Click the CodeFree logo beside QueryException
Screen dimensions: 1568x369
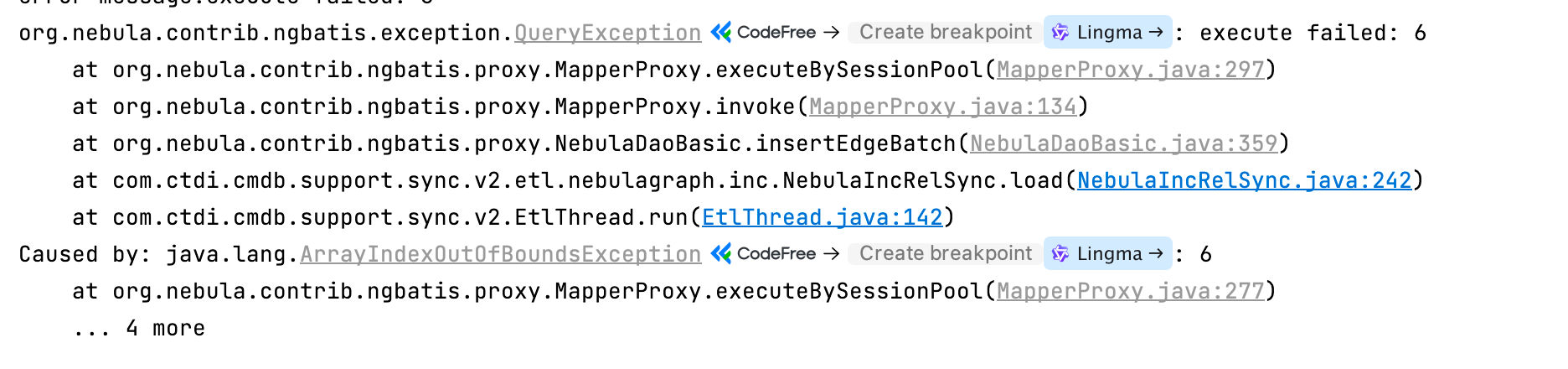tap(720, 33)
